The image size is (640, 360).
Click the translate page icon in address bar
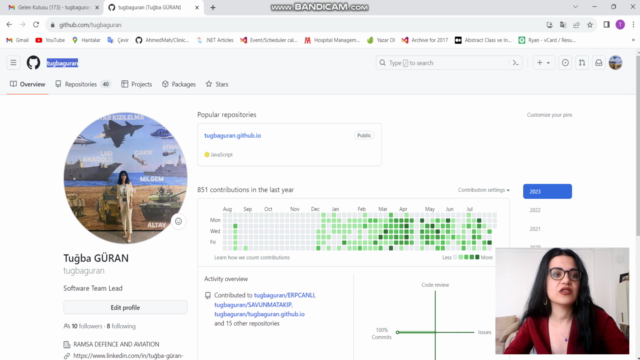click(x=563, y=25)
